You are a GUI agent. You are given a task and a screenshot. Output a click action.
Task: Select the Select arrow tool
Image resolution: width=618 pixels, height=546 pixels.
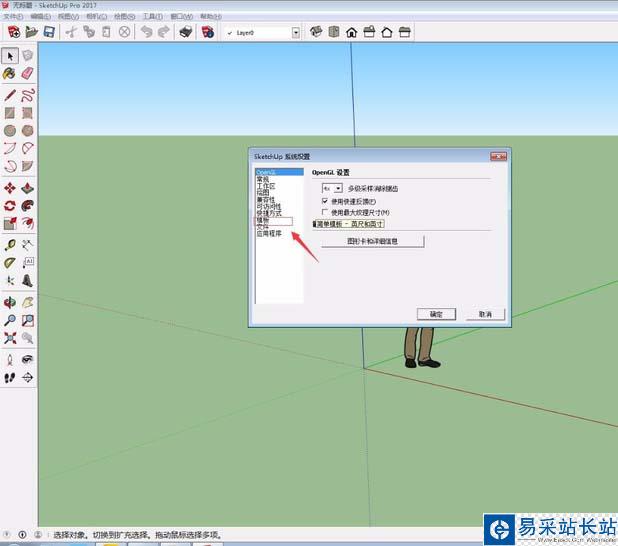(x=10, y=56)
